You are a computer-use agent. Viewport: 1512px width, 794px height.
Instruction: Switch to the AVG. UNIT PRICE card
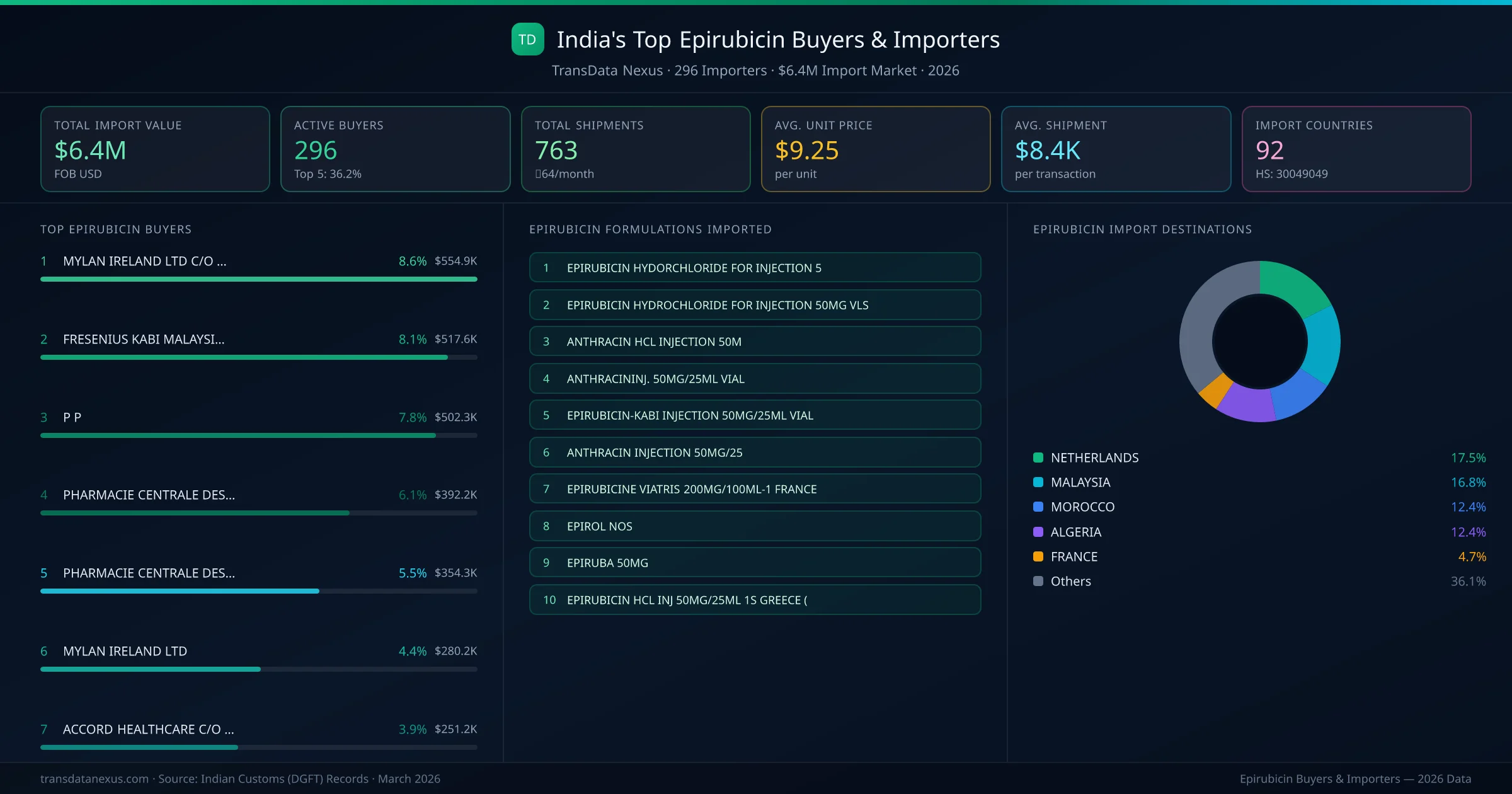(x=876, y=149)
